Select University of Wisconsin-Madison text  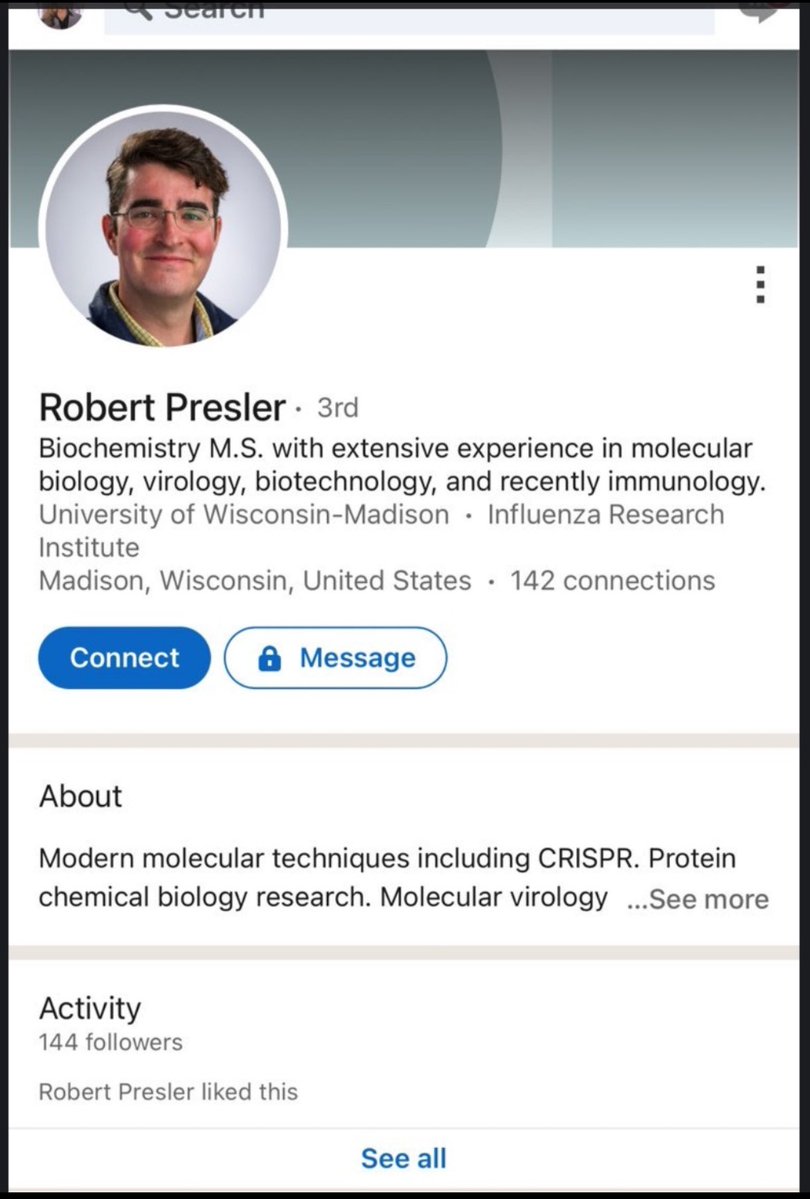tap(244, 515)
